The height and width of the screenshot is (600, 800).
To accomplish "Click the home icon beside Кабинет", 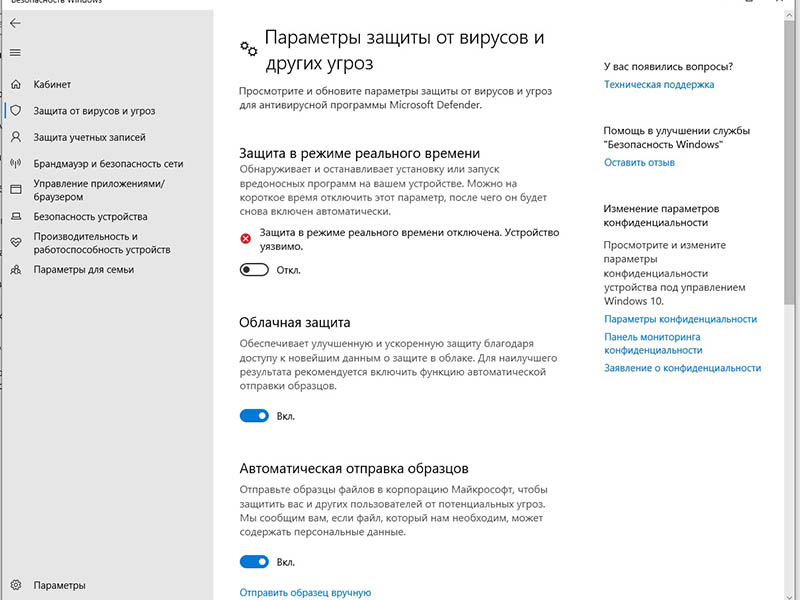I will [x=16, y=84].
